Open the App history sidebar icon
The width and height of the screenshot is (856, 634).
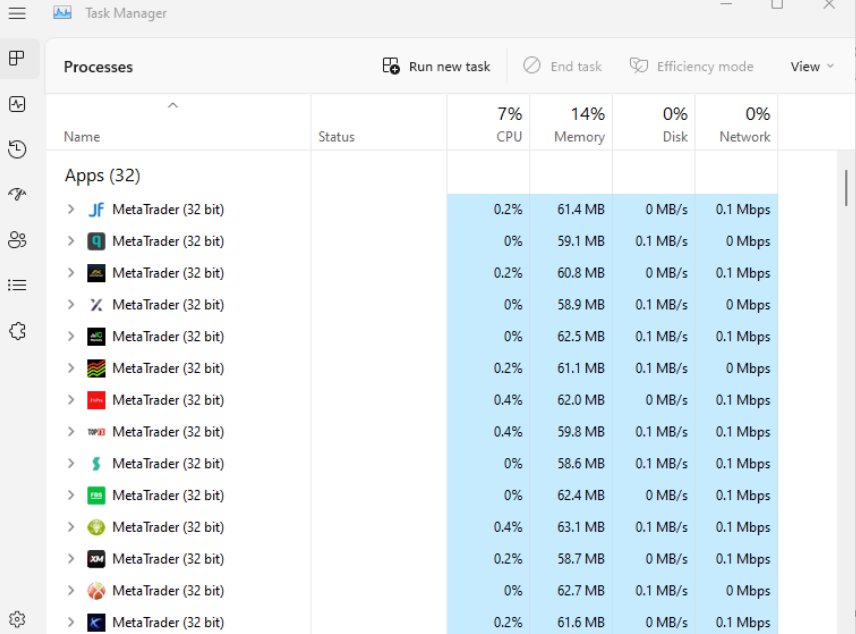(17, 149)
